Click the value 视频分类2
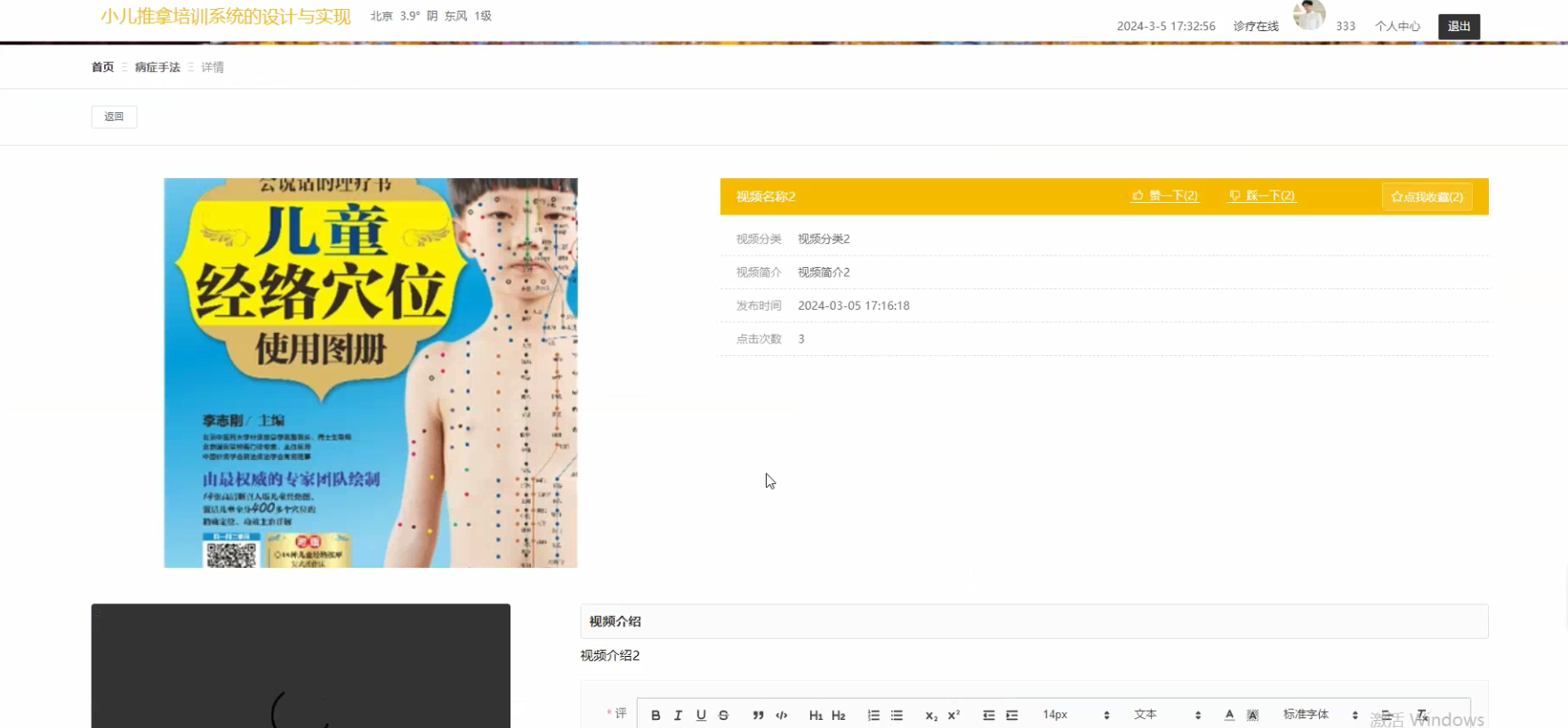 click(x=824, y=239)
